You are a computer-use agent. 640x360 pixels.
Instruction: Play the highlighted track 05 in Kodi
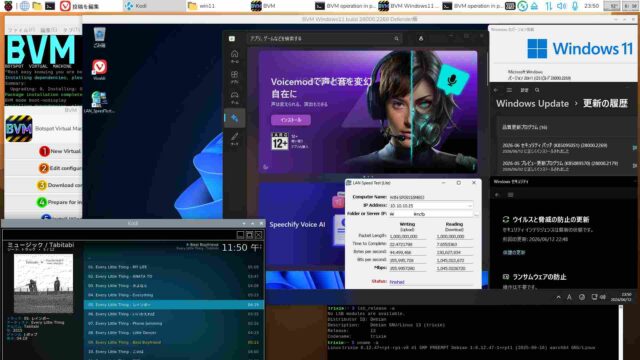point(173,304)
